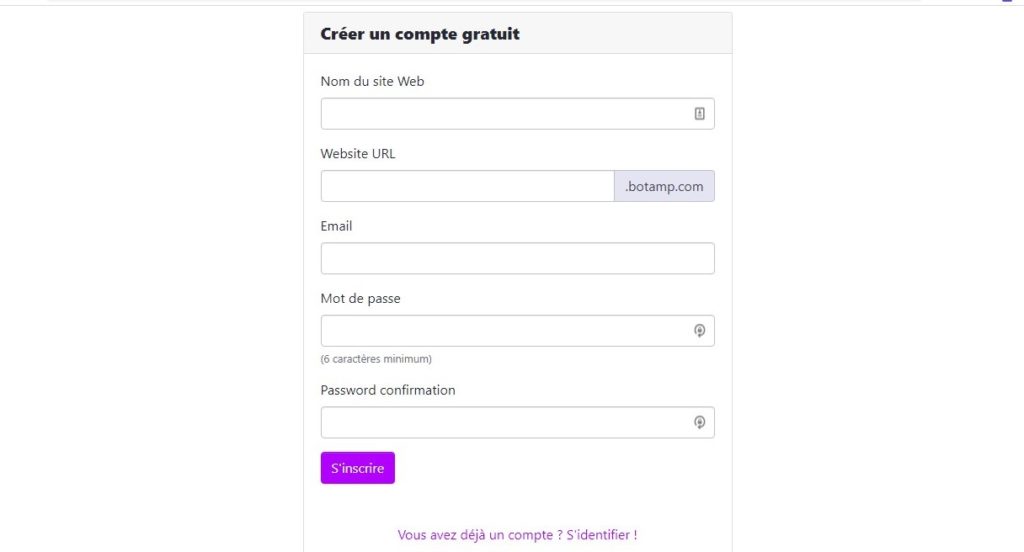Focus the Nom du site Web input

517,114
